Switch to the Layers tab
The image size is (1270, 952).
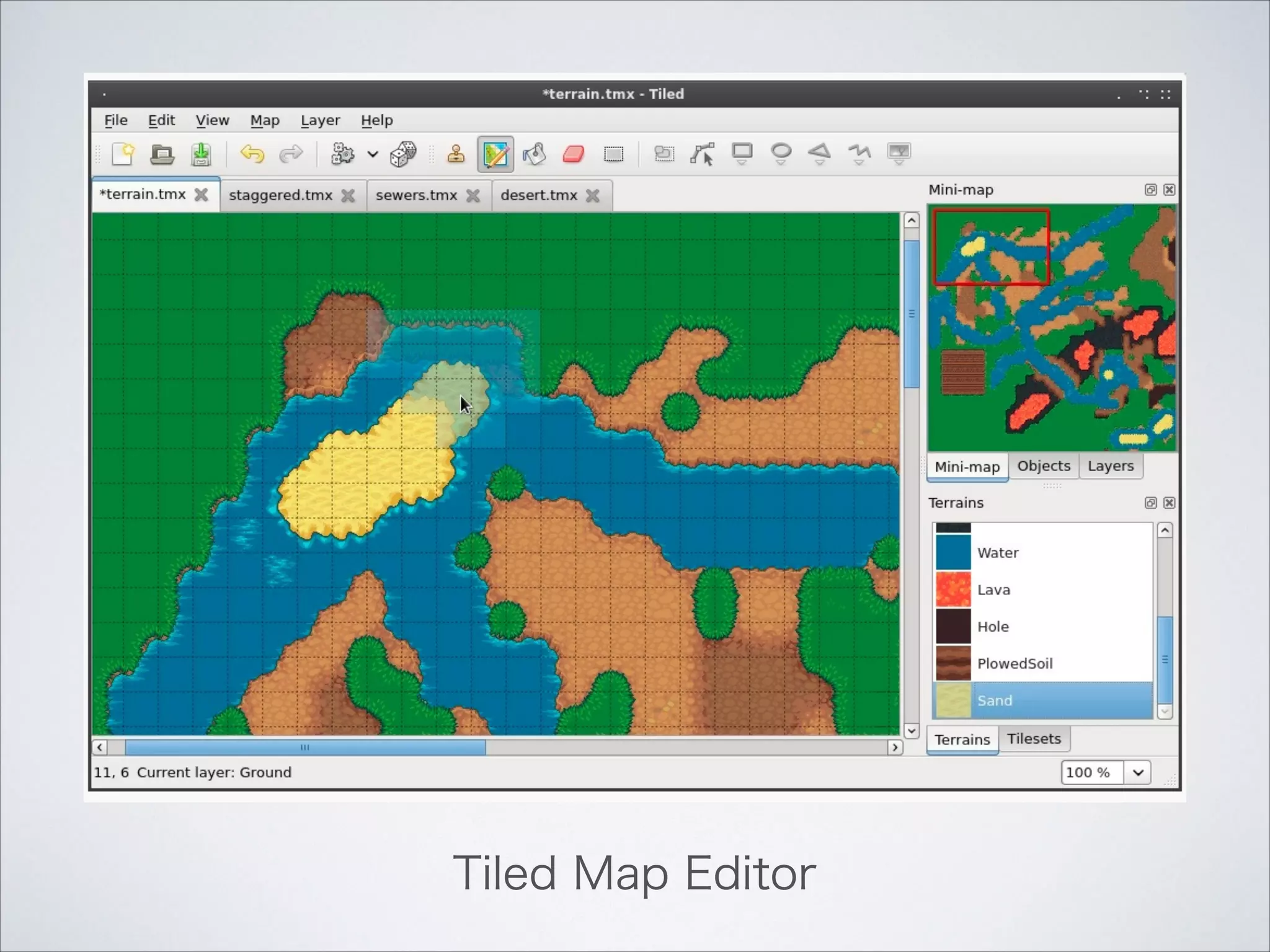coord(1111,466)
